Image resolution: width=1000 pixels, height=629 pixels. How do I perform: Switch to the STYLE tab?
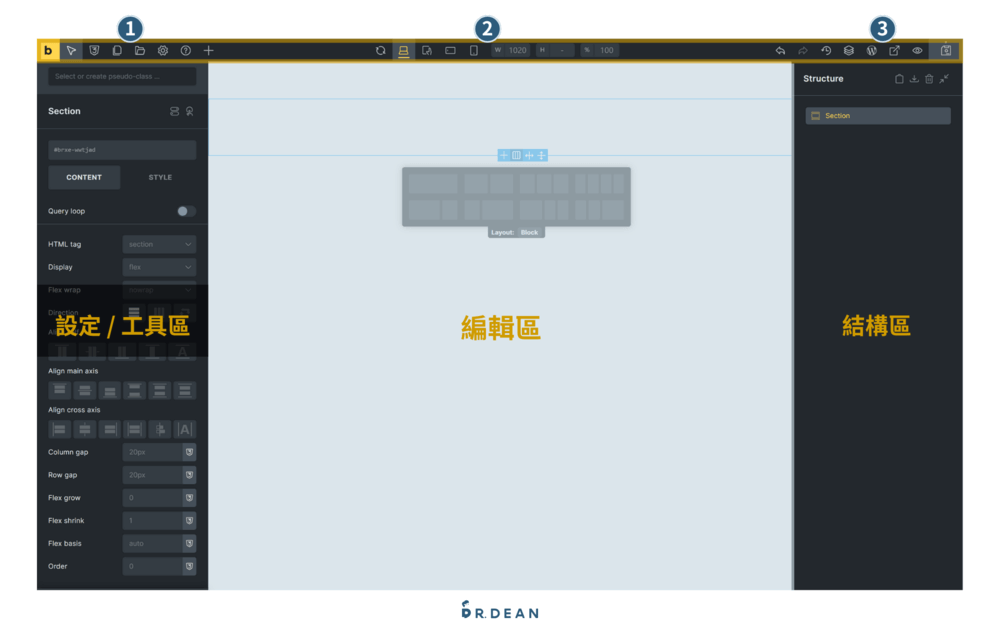pos(159,177)
